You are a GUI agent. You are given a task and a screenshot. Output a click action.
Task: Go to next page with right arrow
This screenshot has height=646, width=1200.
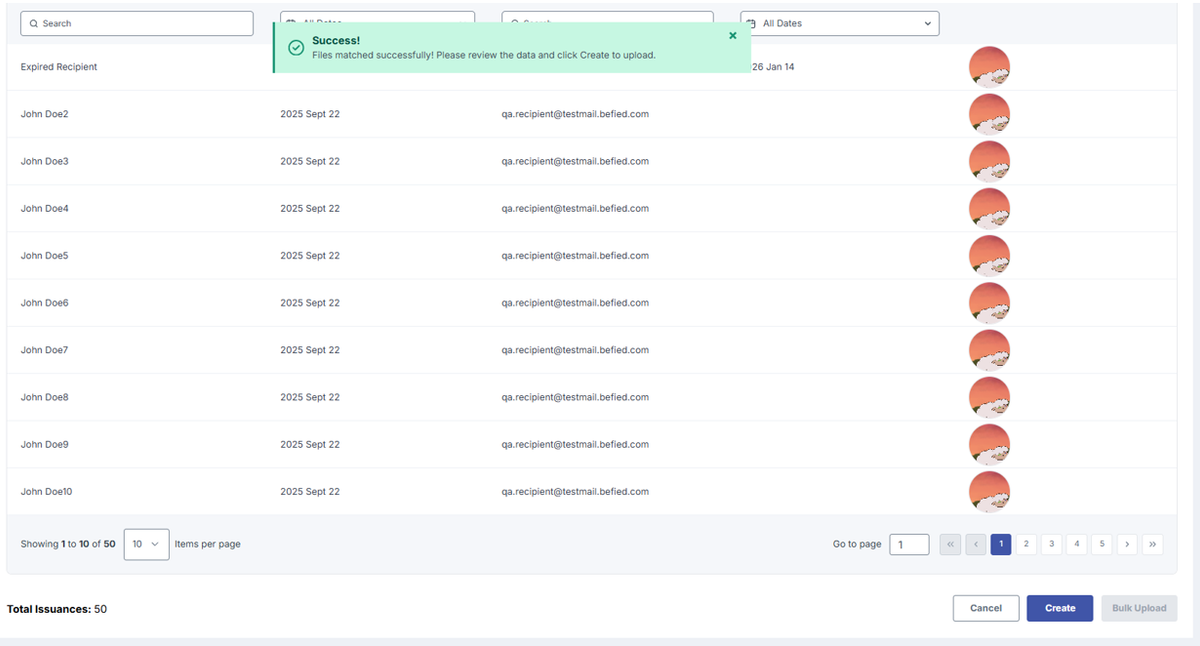(x=1127, y=544)
